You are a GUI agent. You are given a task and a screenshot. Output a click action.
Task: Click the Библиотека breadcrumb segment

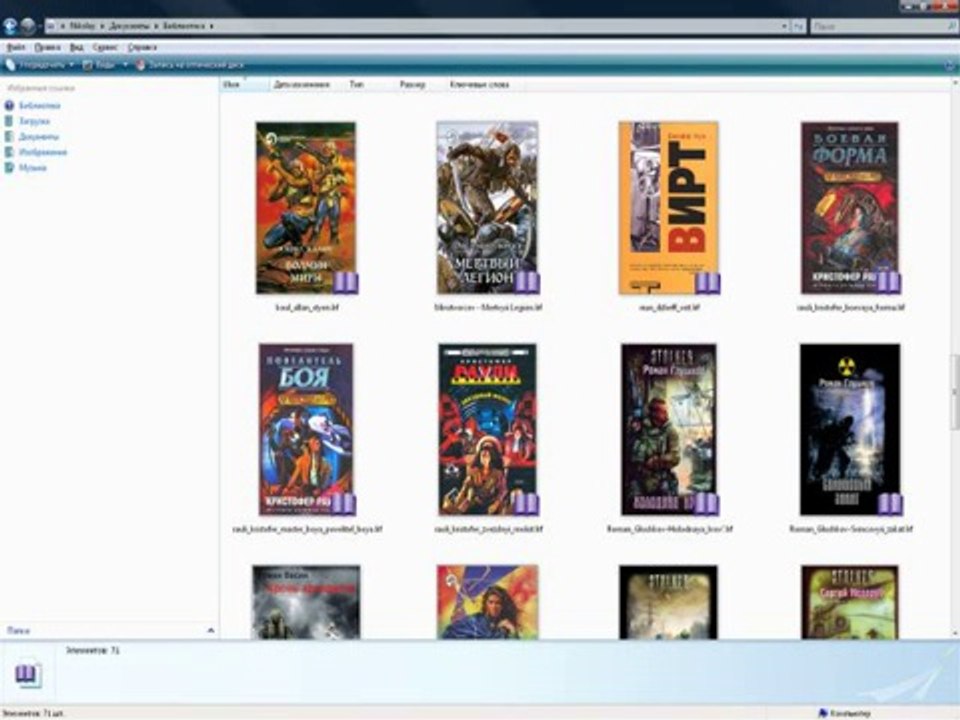pyautogui.click(x=184, y=26)
